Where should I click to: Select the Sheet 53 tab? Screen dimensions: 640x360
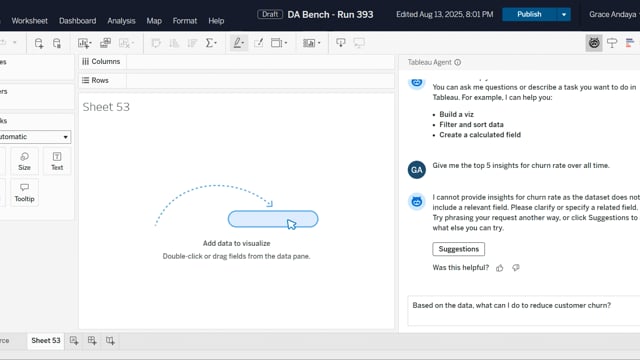pyautogui.click(x=46, y=340)
